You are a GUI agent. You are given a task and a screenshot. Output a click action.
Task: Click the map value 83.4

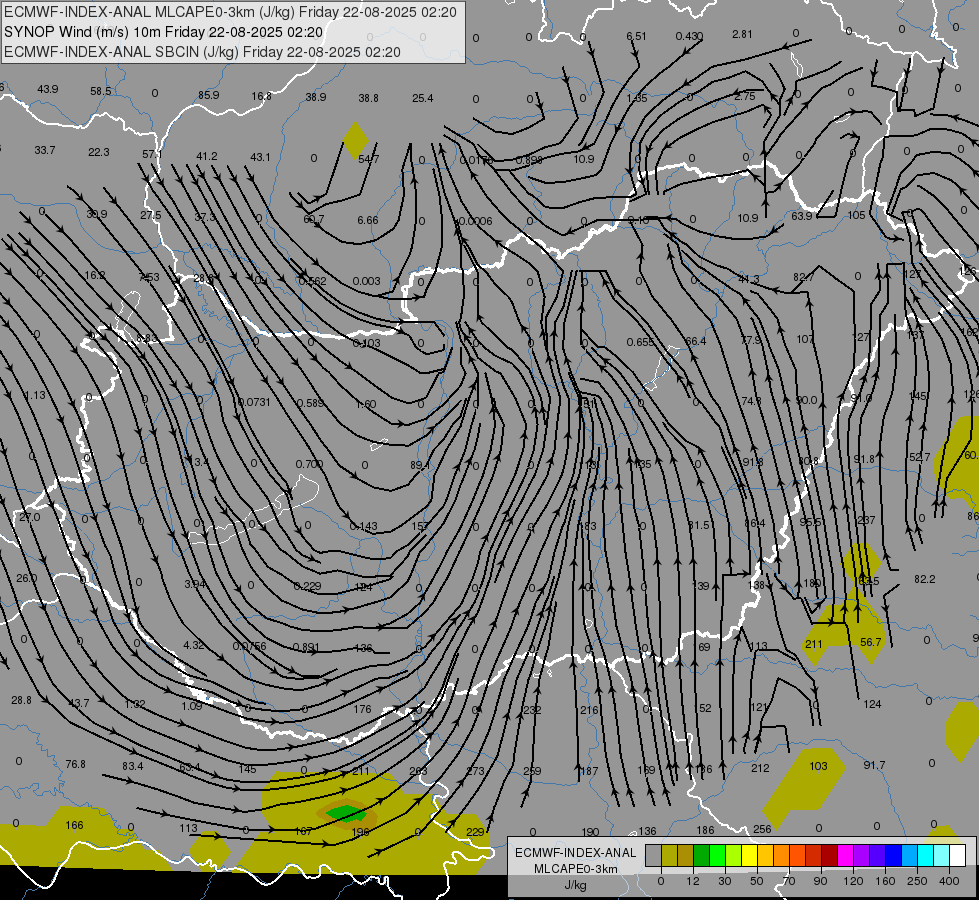(132, 766)
